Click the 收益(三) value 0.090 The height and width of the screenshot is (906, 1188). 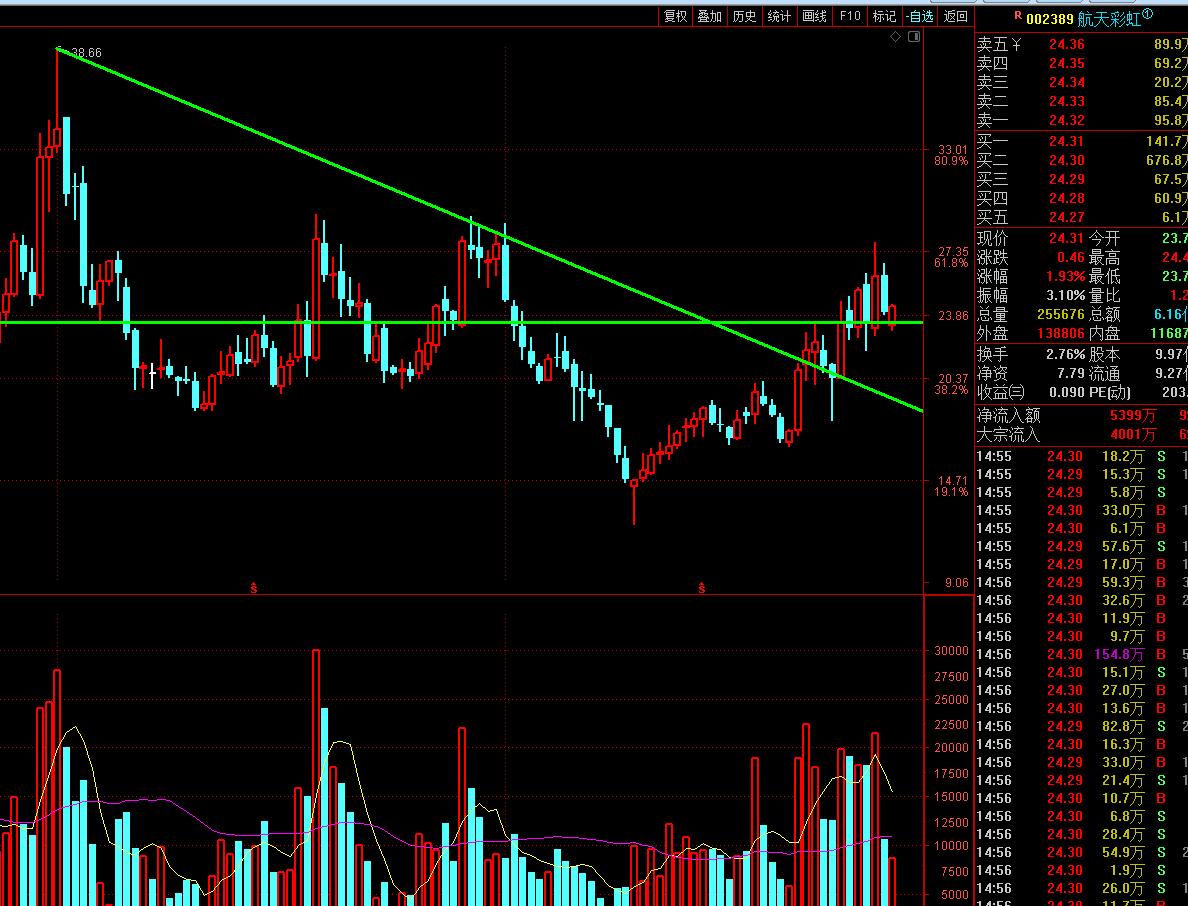click(1067, 392)
